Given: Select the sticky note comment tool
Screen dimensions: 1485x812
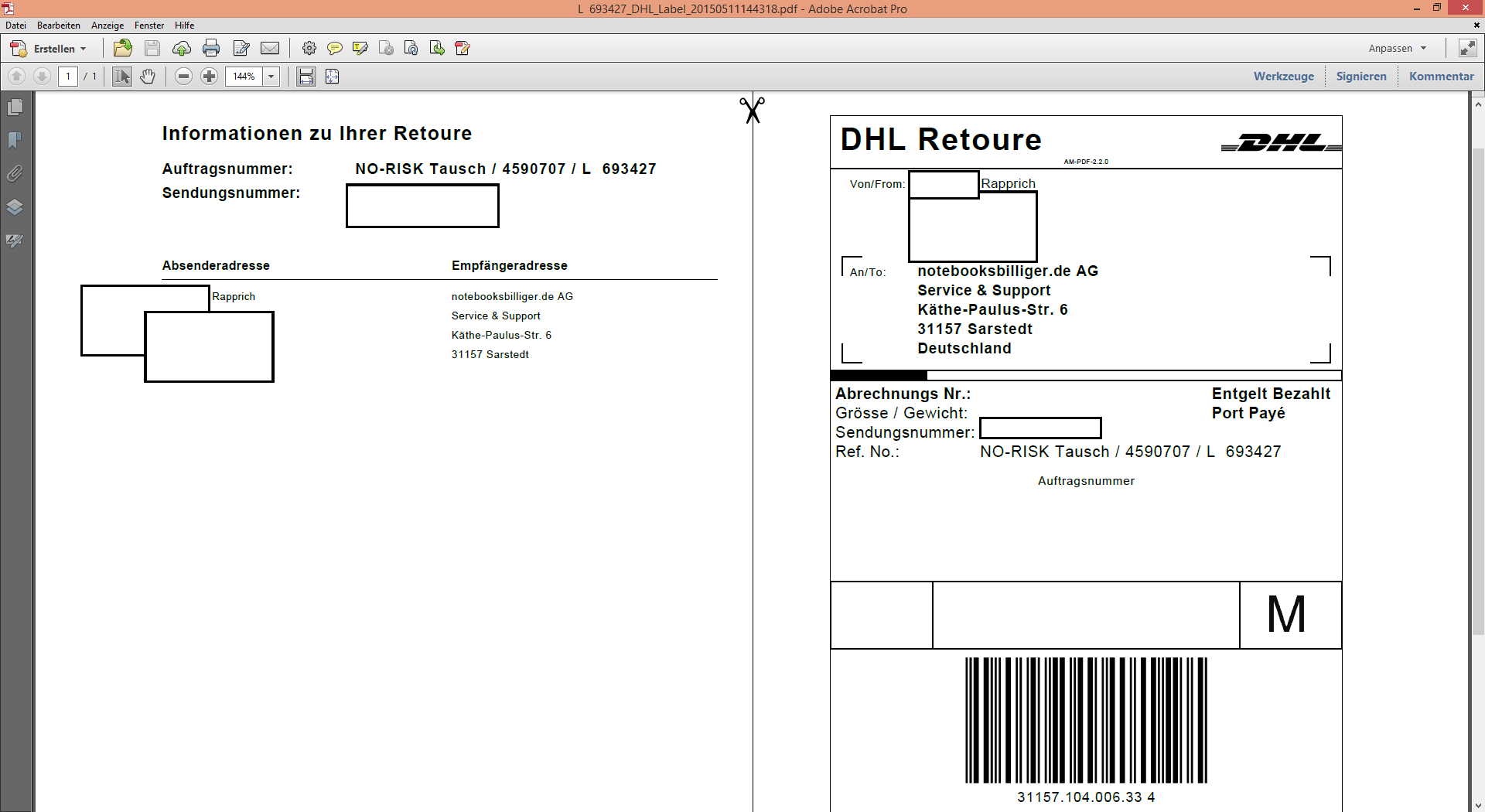Looking at the screenshot, I should click(x=335, y=49).
